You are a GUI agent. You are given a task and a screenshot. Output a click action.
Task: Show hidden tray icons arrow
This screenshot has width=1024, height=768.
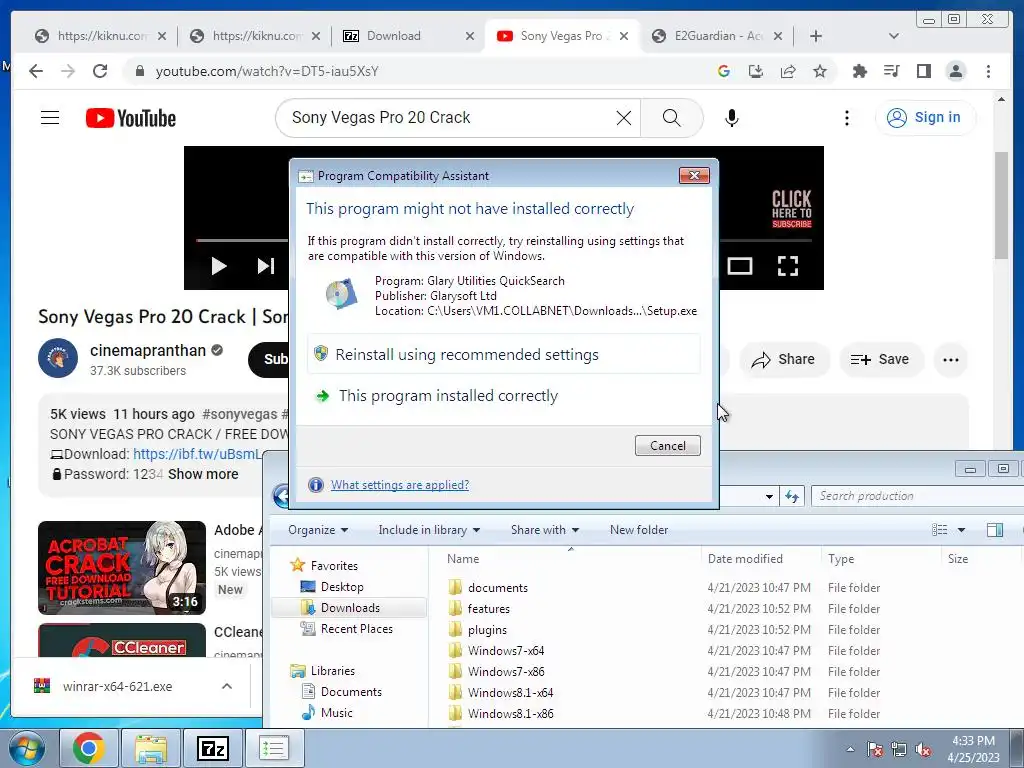[x=850, y=750]
